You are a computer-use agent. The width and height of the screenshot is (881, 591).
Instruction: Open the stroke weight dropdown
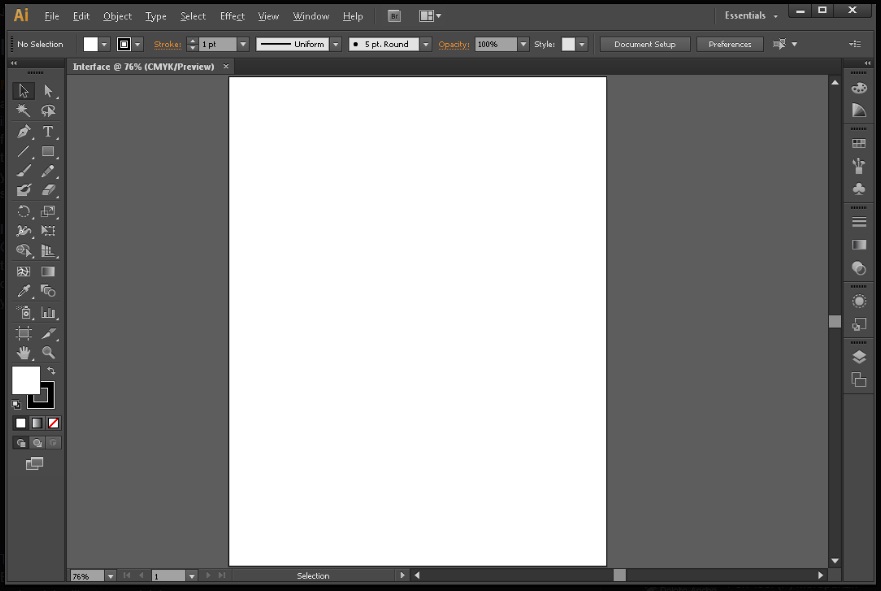pyautogui.click(x=242, y=44)
